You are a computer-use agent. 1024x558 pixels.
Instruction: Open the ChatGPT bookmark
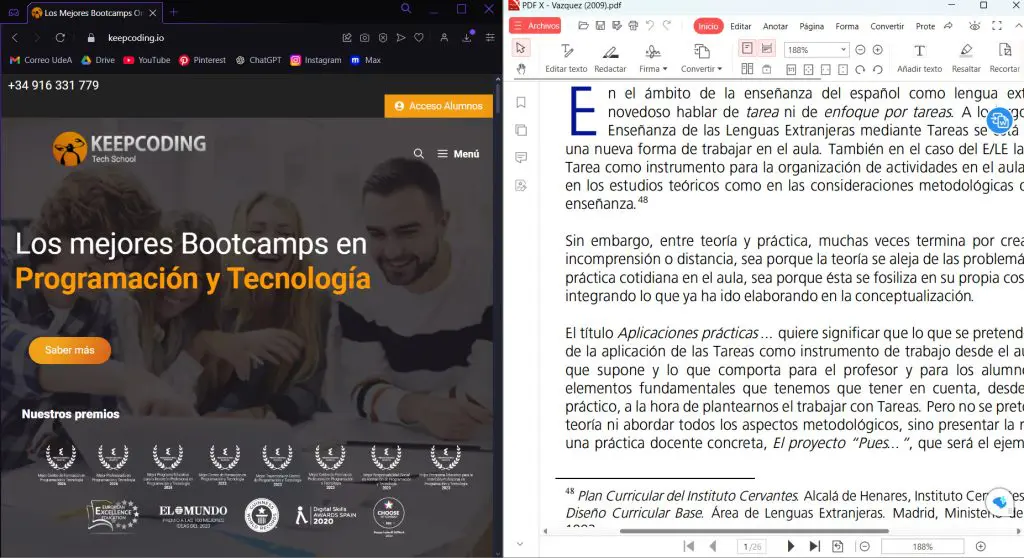(259, 60)
